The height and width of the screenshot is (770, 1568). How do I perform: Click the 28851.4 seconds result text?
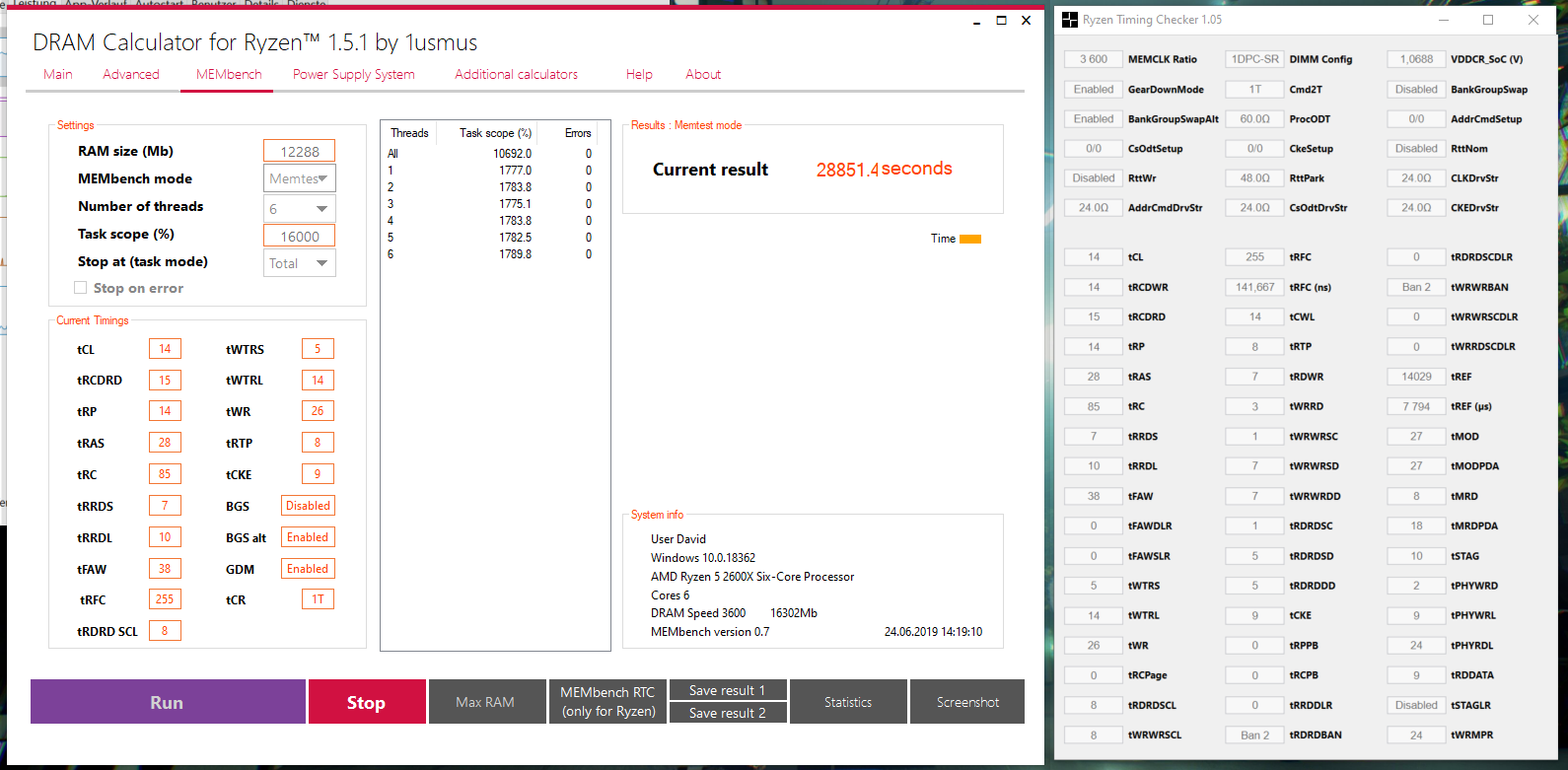(x=885, y=169)
